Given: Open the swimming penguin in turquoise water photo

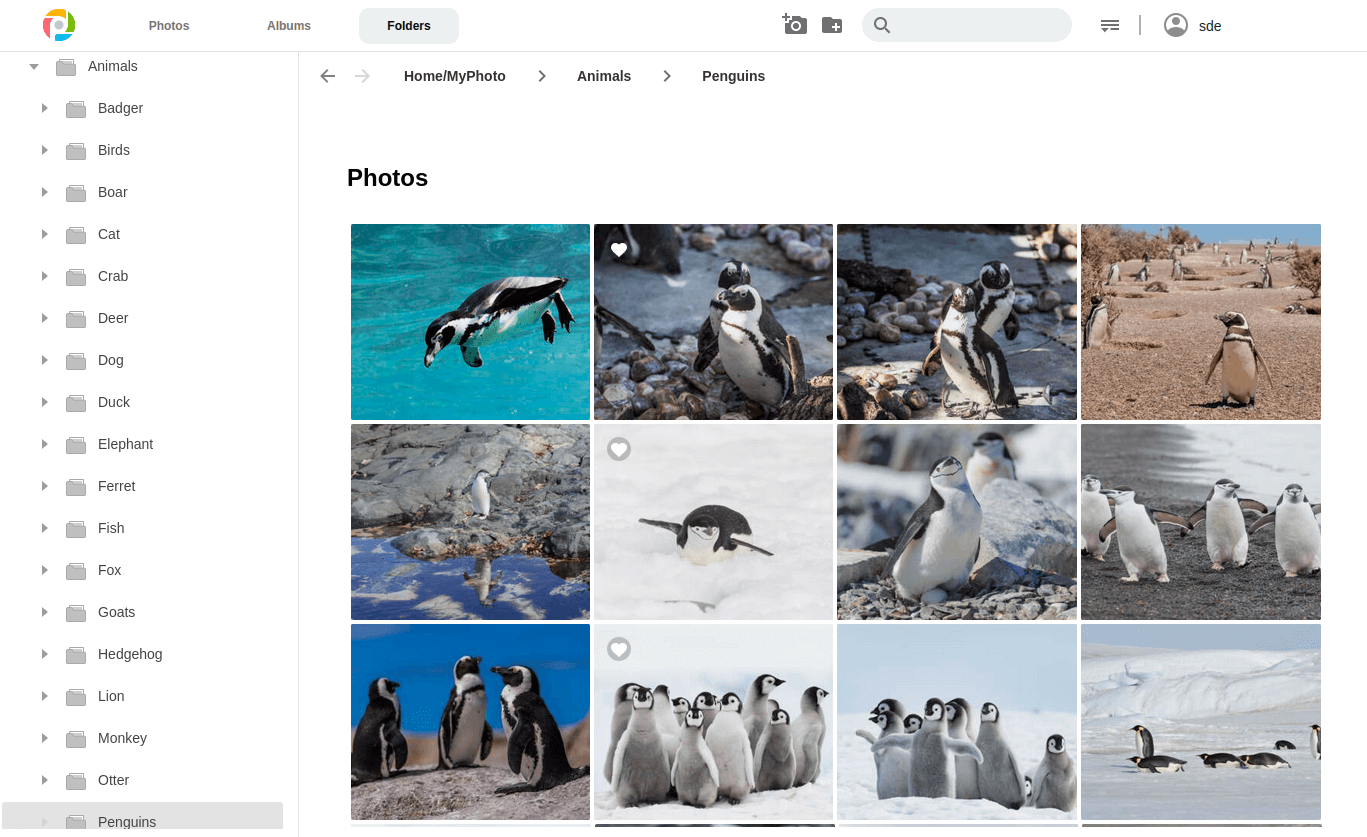Looking at the screenshot, I should (470, 322).
